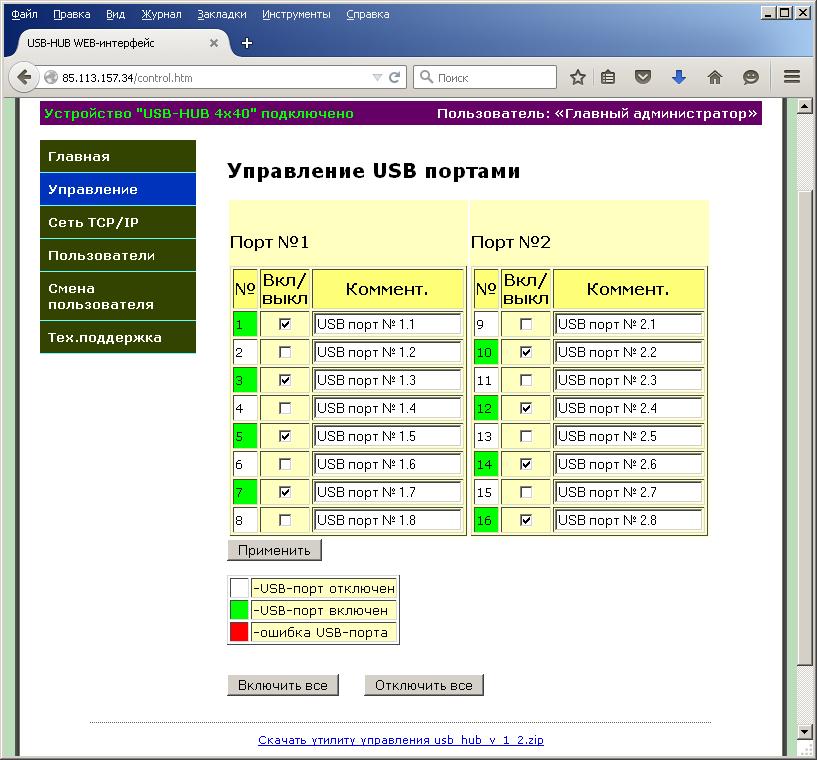
Task: Open the hamburger menu of the browser
Action: click(x=792, y=77)
